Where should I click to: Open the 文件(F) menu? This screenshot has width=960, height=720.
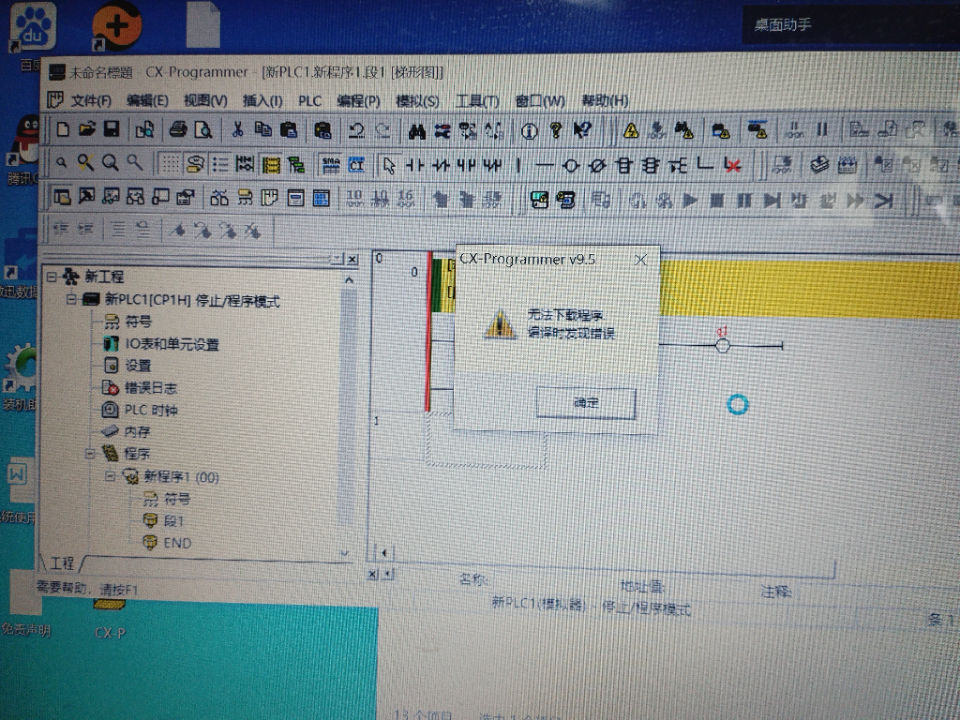pyautogui.click(x=90, y=100)
